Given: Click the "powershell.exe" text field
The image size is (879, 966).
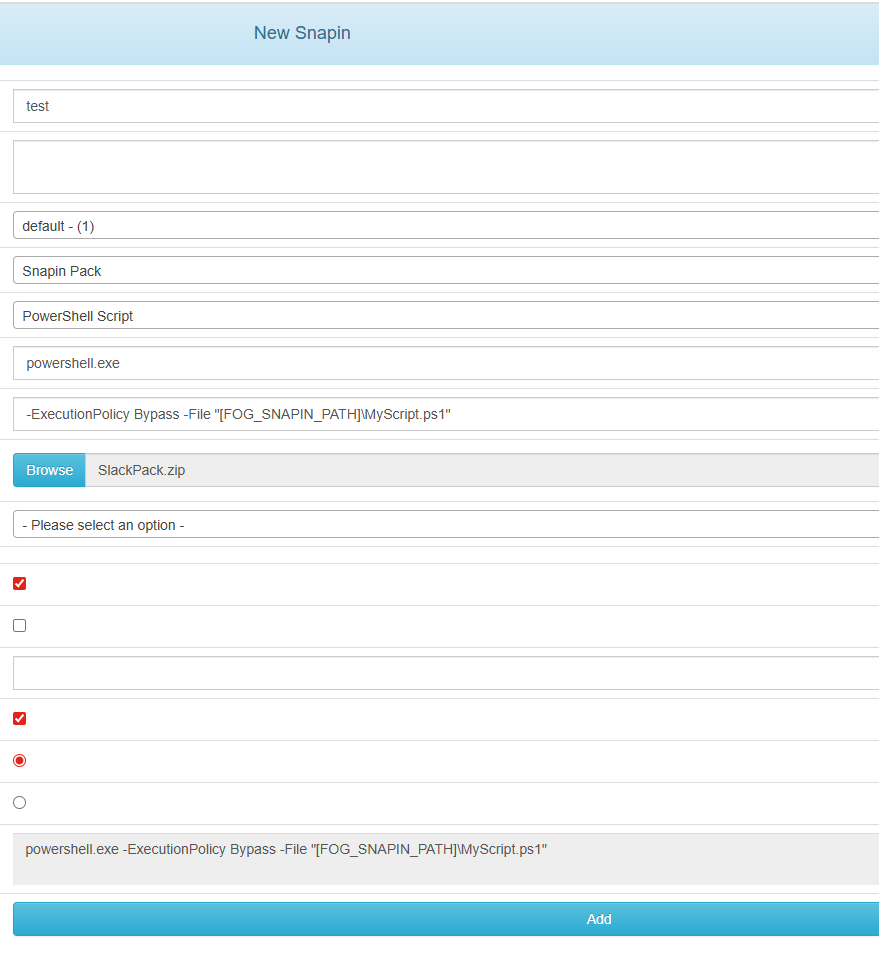Looking at the screenshot, I should [x=445, y=363].
